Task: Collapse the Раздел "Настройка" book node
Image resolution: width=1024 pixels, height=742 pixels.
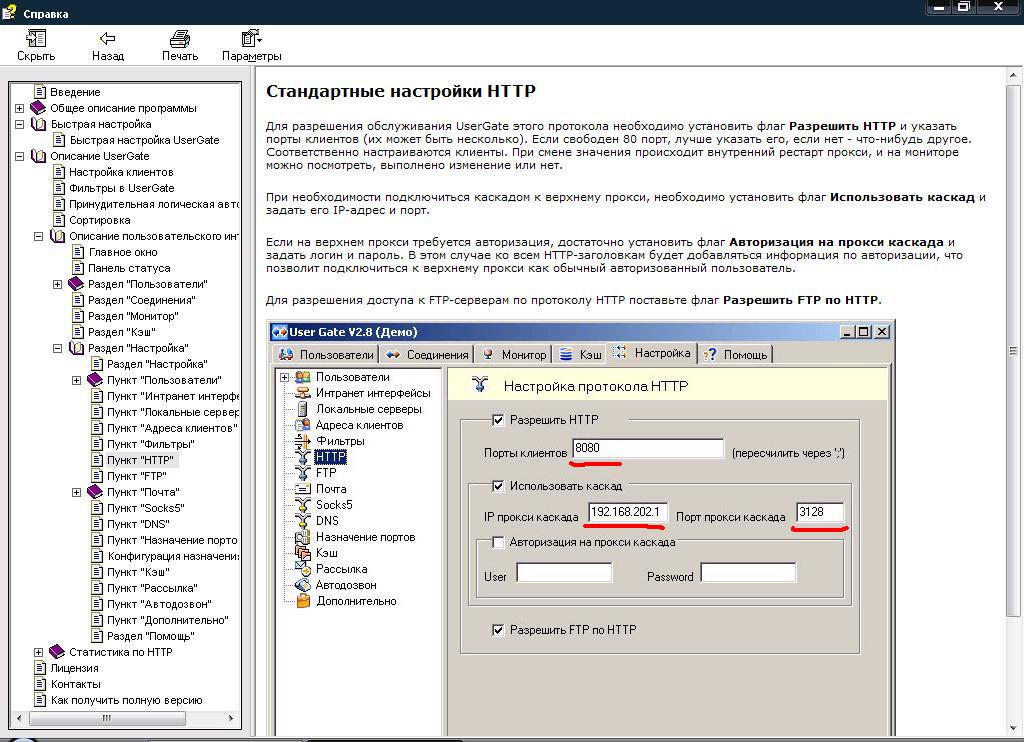Action: (x=57, y=348)
